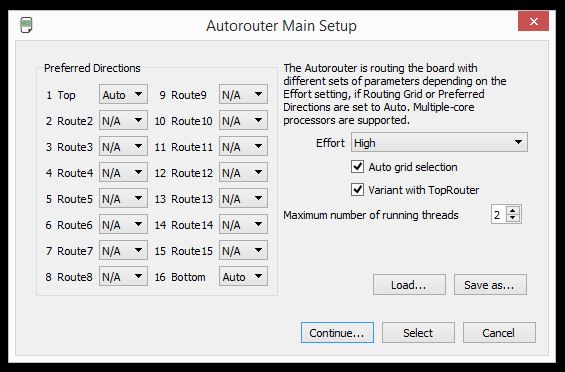
Task: Click the Load... button
Action: (x=409, y=285)
